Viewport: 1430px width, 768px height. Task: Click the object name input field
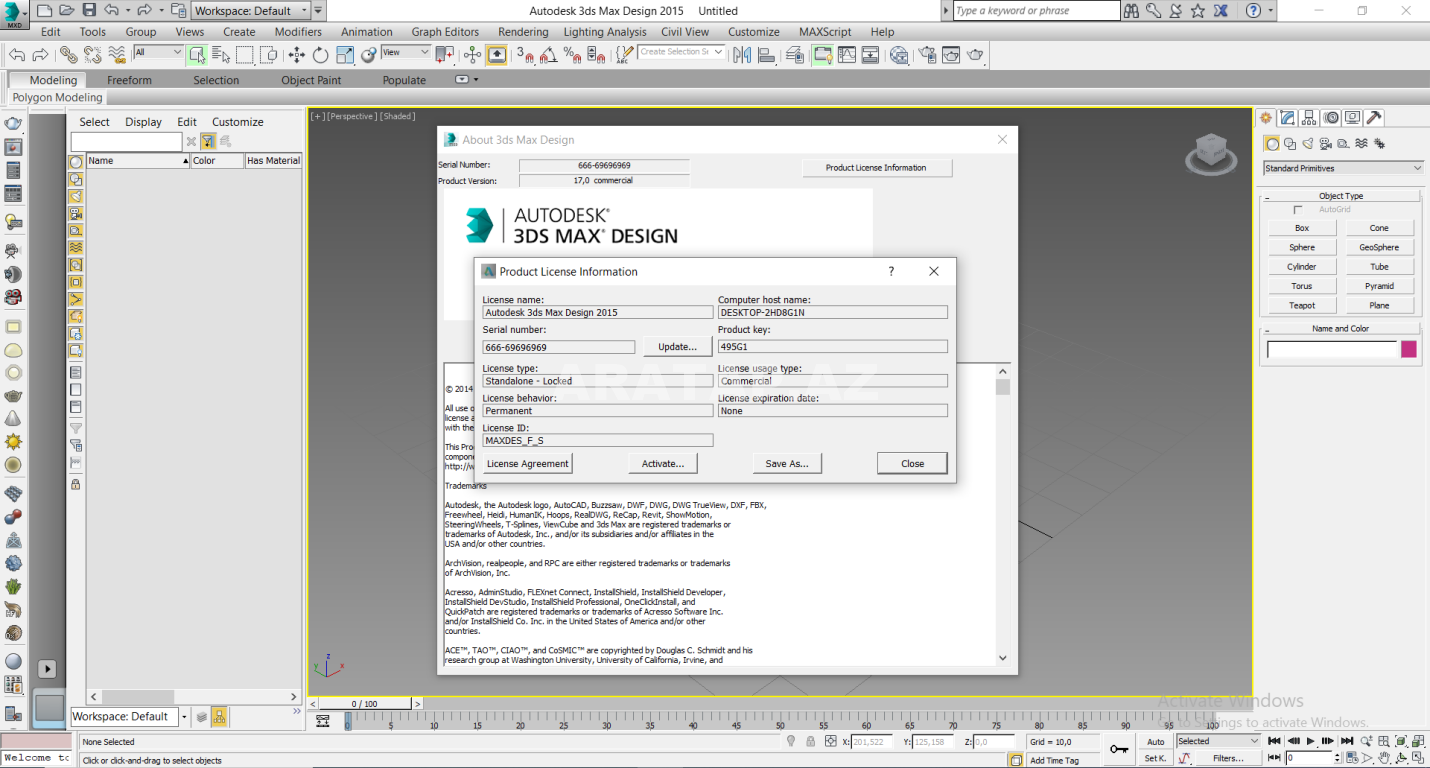tap(1332, 349)
